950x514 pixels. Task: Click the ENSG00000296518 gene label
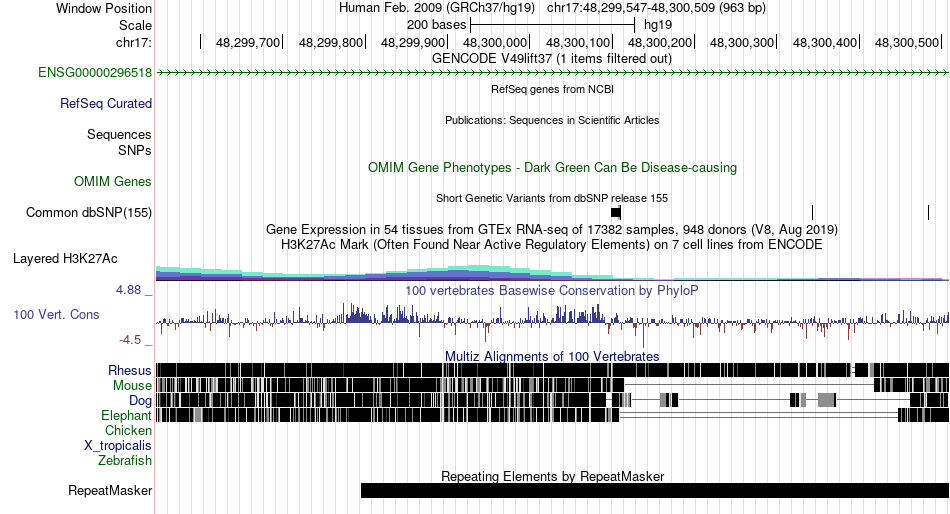coord(95,73)
